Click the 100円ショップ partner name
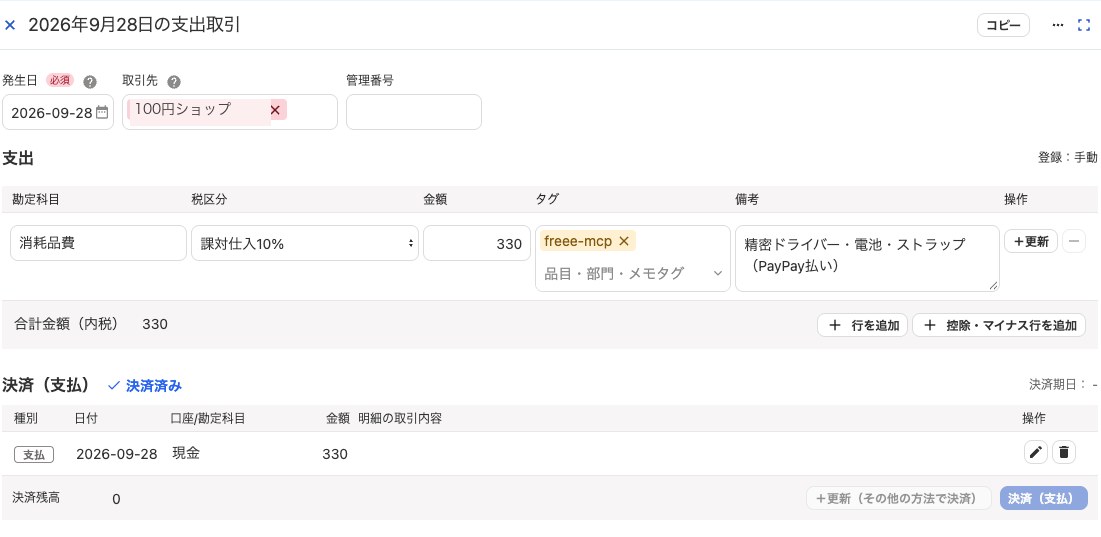The image size is (1101, 537). tap(183, 109)
